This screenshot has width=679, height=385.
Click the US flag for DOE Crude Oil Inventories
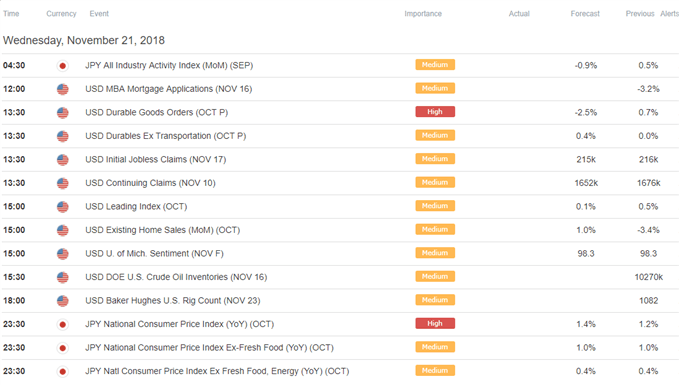click(x=63, y=277)
